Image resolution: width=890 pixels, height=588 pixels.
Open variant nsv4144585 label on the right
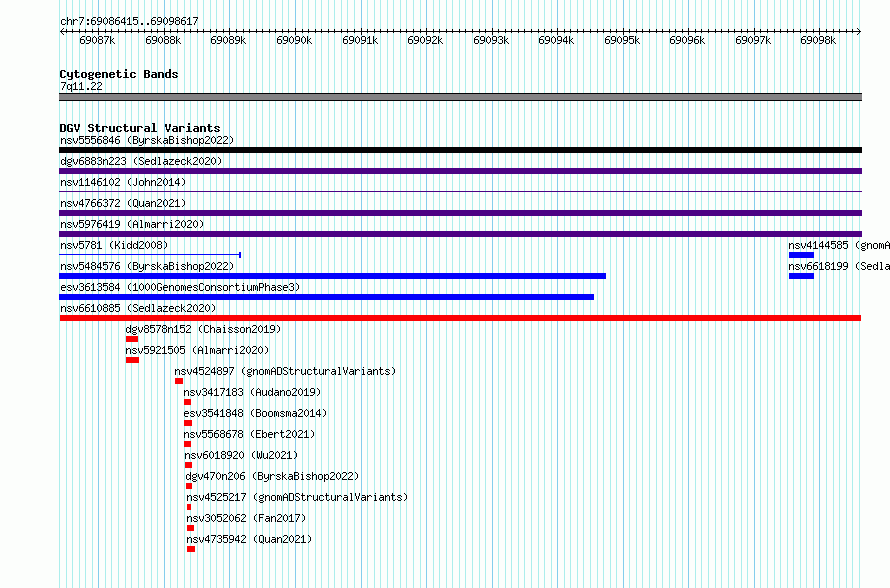coord(839,245)
